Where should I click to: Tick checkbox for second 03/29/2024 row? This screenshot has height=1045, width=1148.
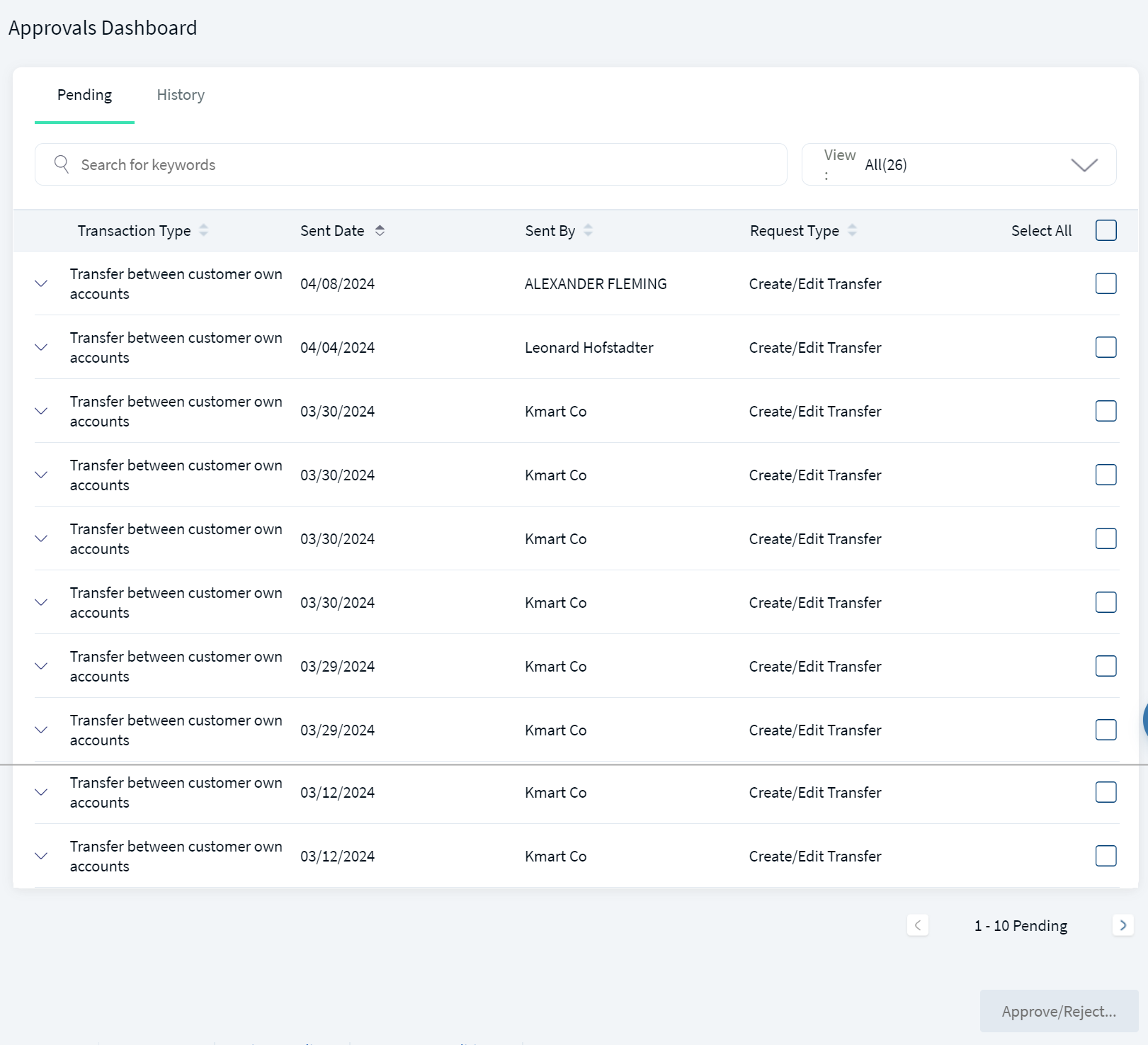1106,730
